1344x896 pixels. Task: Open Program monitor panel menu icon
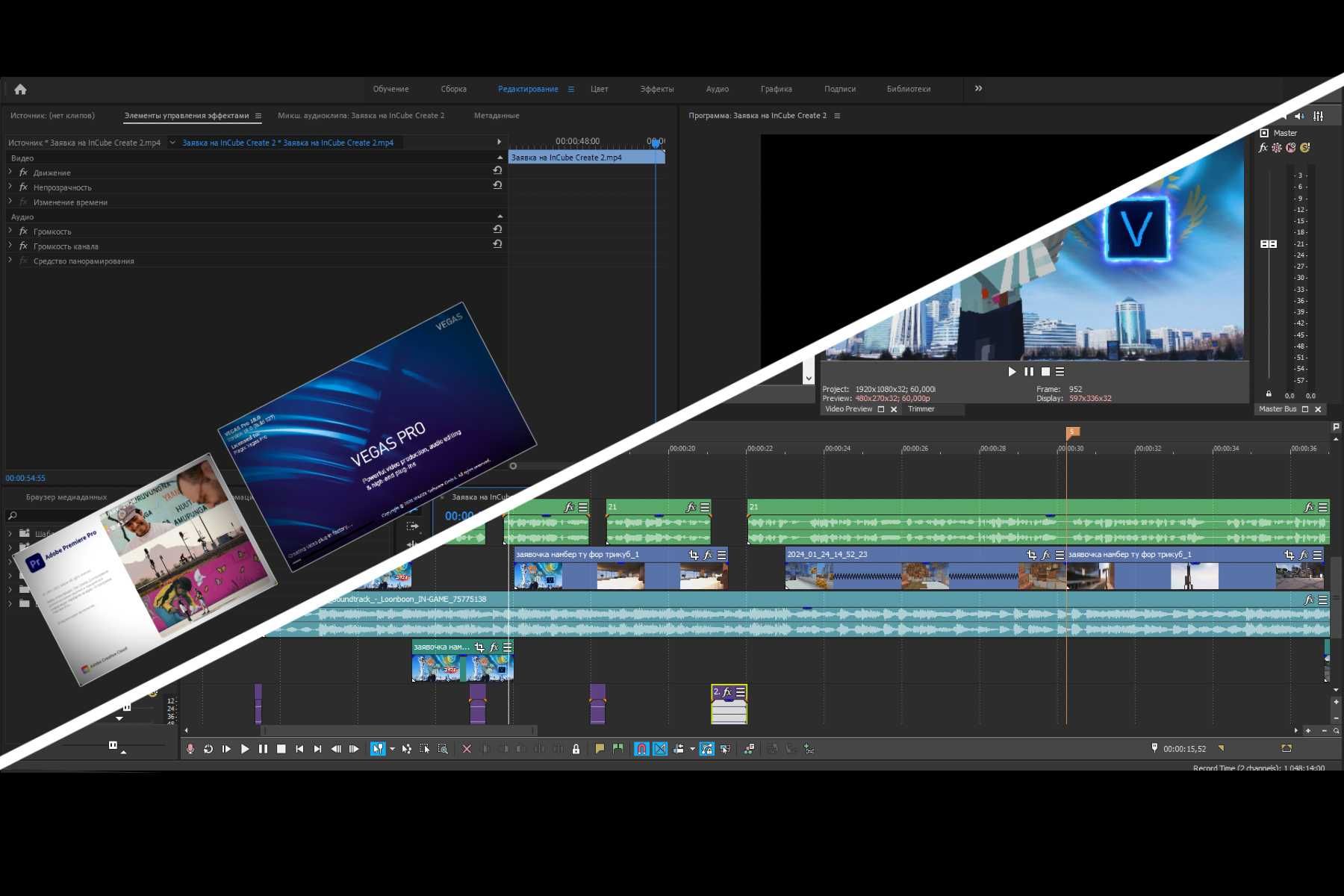pos(837,116)
